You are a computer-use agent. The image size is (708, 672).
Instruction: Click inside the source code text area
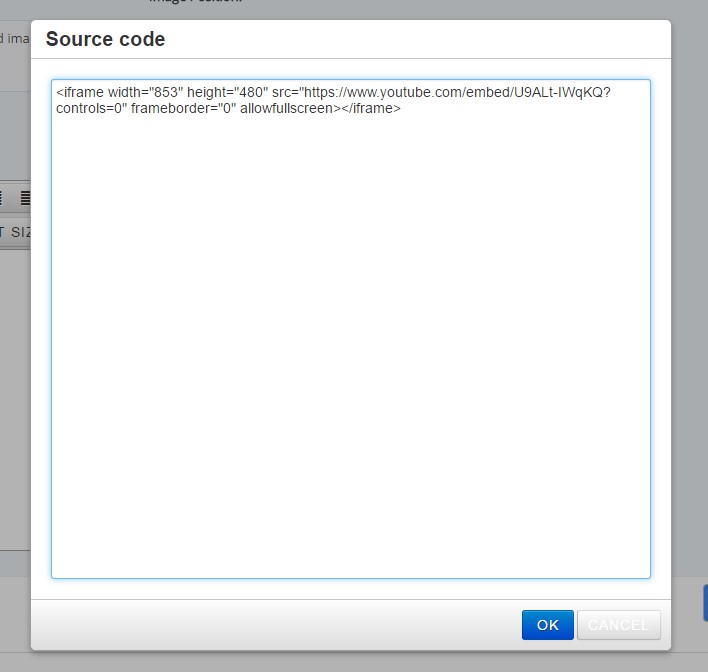coord(351,329)
